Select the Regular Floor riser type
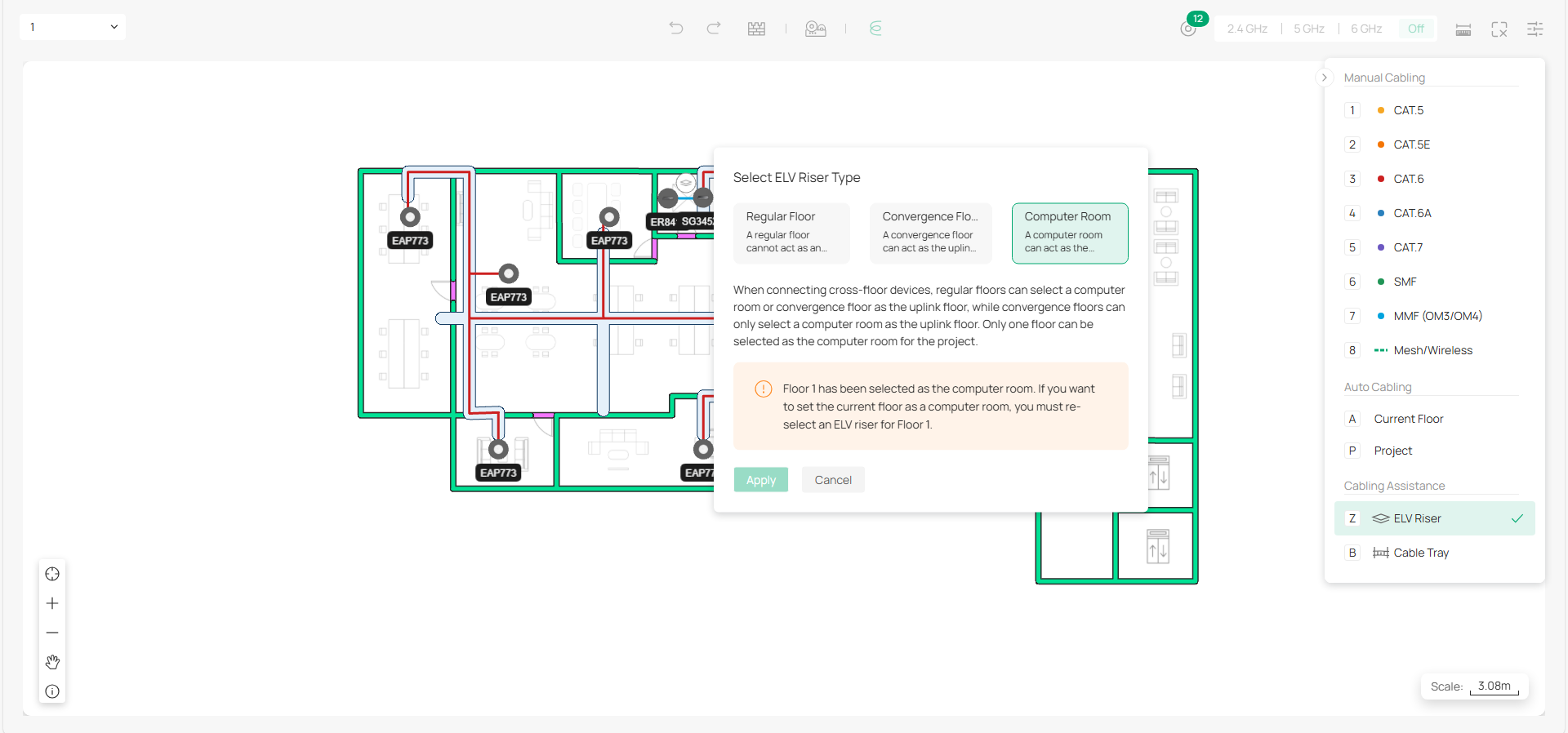The height and width of the screenshot is (733, 1568). coord(791,233)
